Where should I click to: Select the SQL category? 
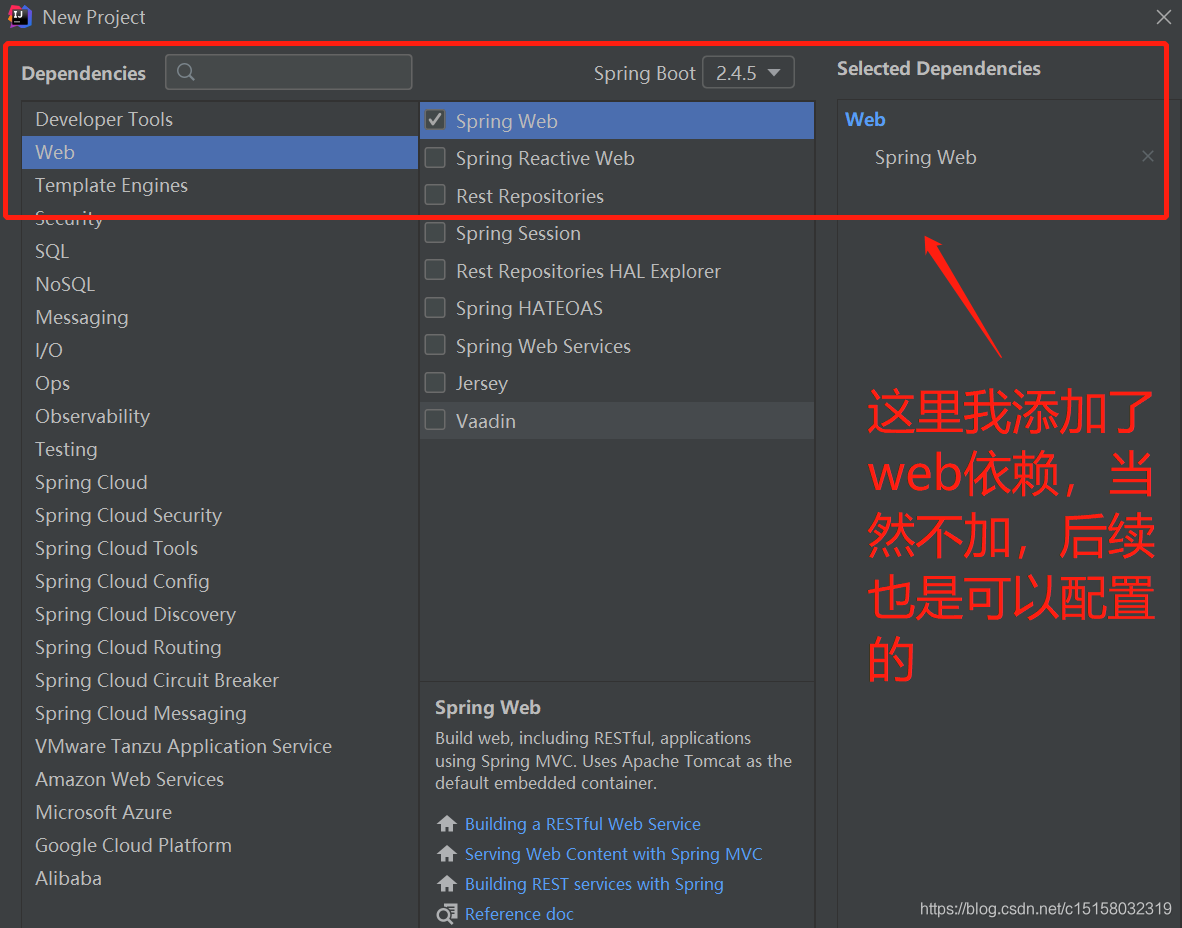click(x=219, y=251)
